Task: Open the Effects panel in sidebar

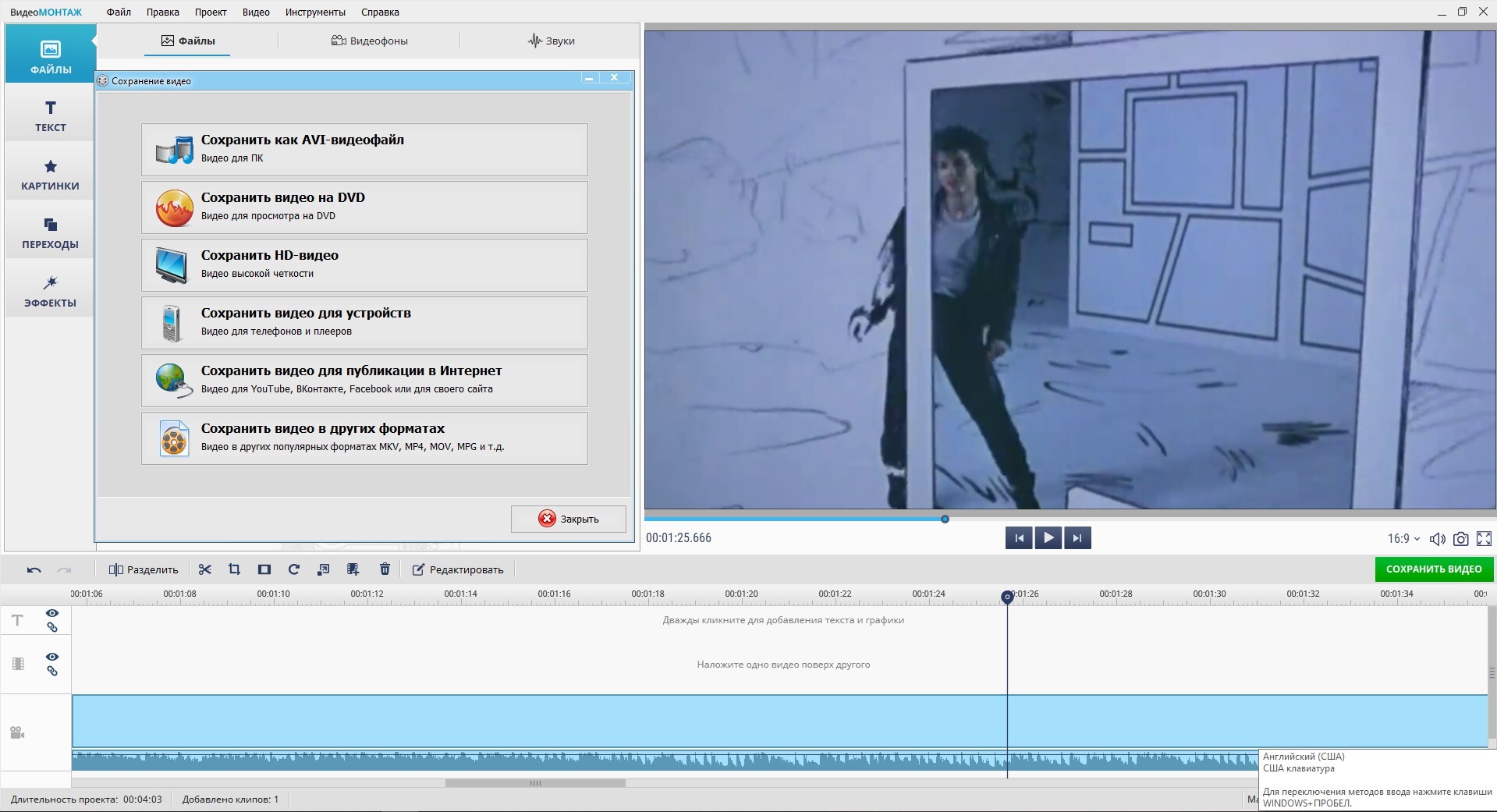Action: pyautogui.click(x=50, y=291)
